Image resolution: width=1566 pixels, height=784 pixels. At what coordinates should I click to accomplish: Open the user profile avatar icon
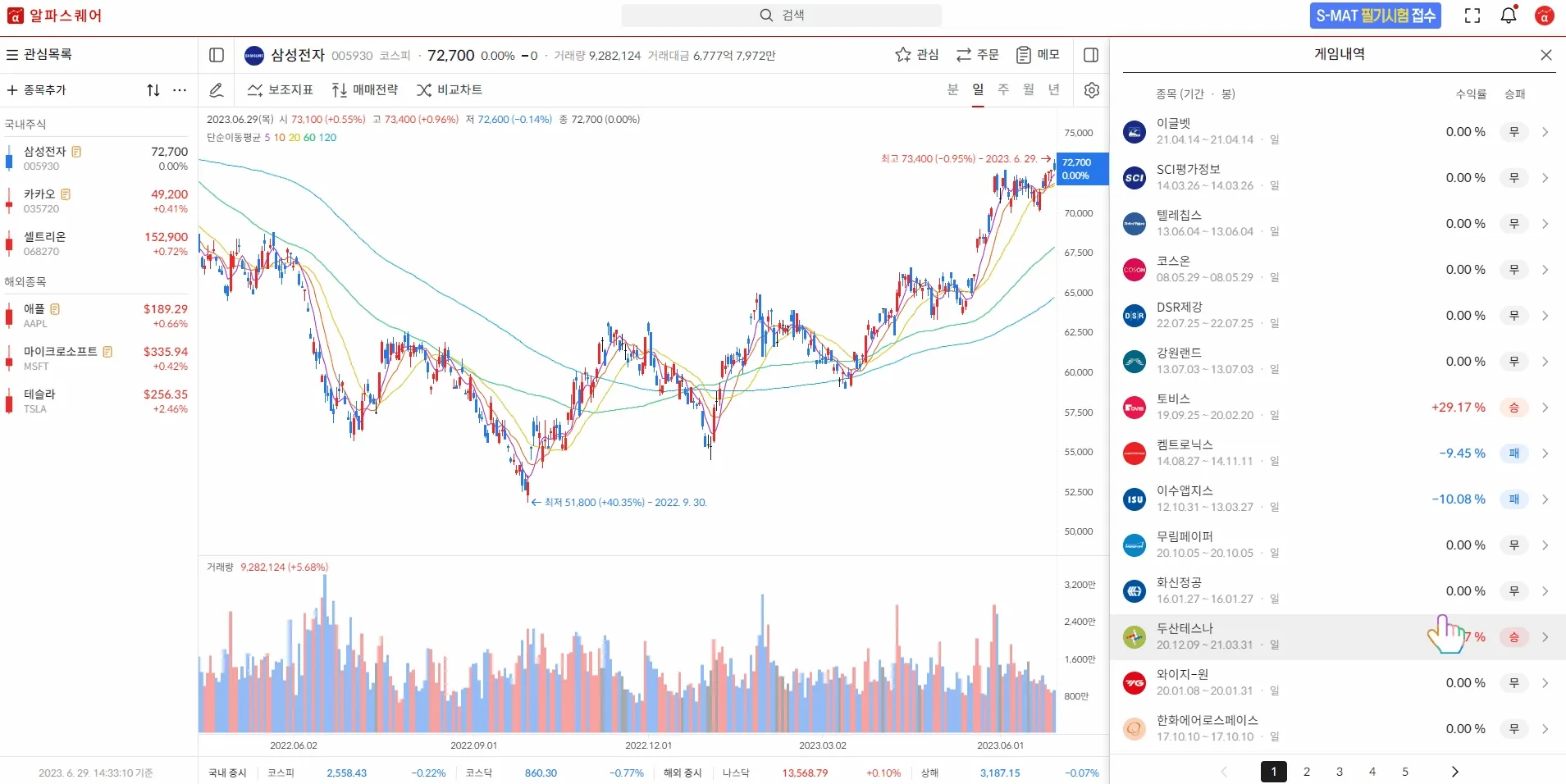pyautogui.click(x=1545, y=16)
